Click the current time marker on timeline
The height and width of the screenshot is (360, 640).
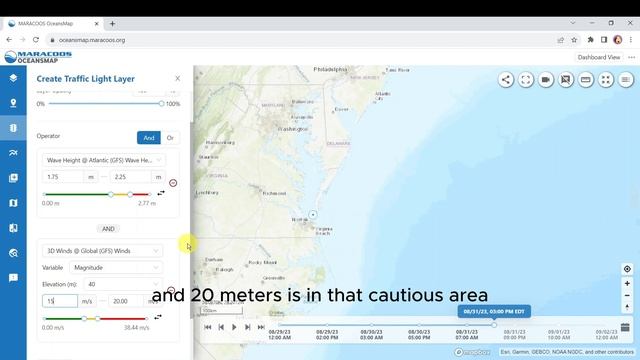(x=494, y=325)
